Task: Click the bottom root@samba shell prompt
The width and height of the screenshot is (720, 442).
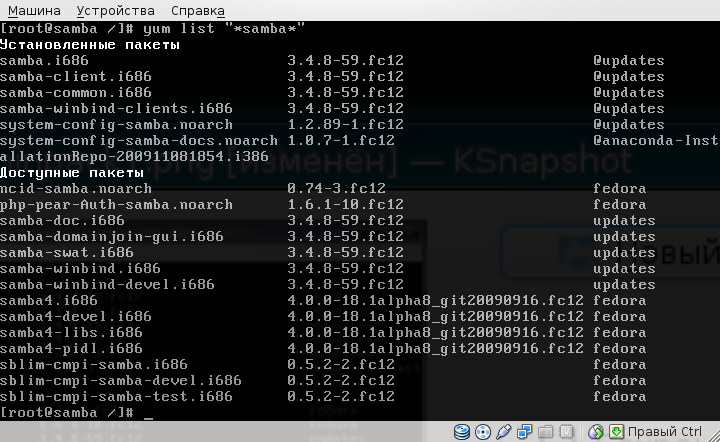Action: click(67, 413)
